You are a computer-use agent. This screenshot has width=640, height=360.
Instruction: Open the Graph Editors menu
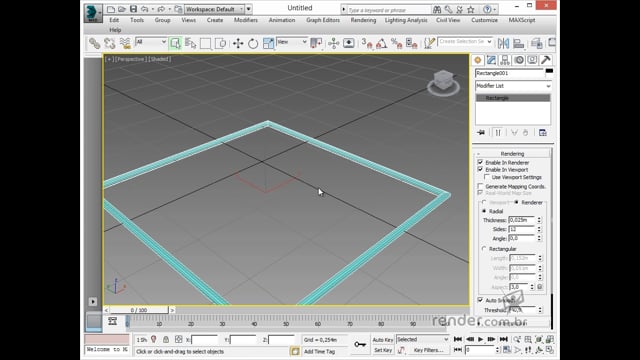323,20
